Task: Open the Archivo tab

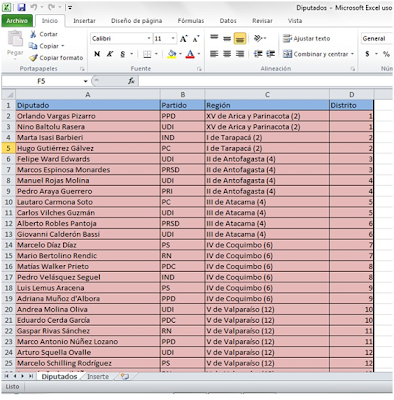Action: (x=17, y=21)
